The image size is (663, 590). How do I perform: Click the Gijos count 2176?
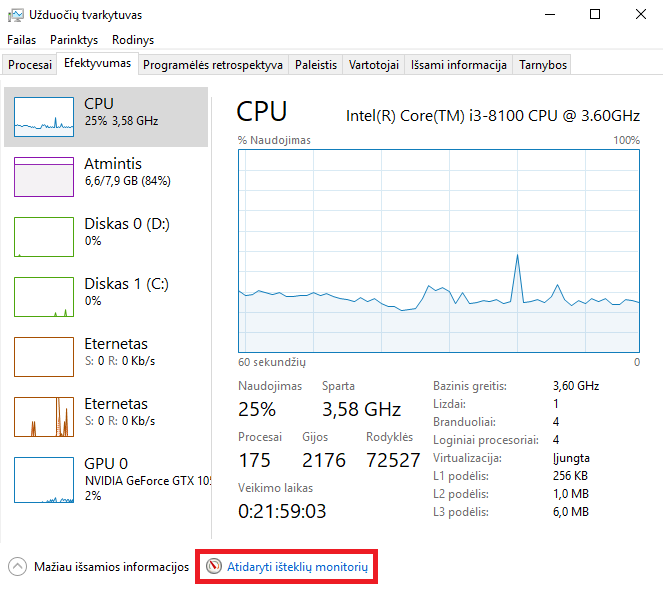(324, 460)
